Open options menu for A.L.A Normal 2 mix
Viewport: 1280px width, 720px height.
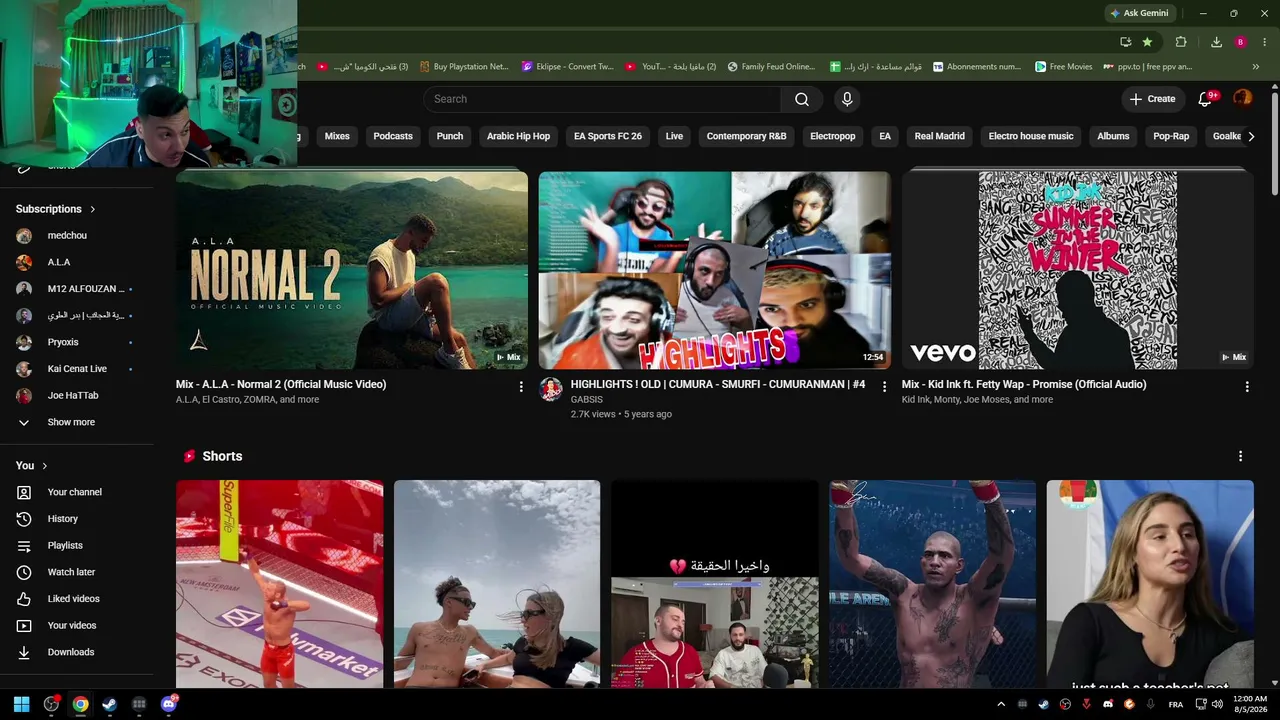[x=521, y=387]
